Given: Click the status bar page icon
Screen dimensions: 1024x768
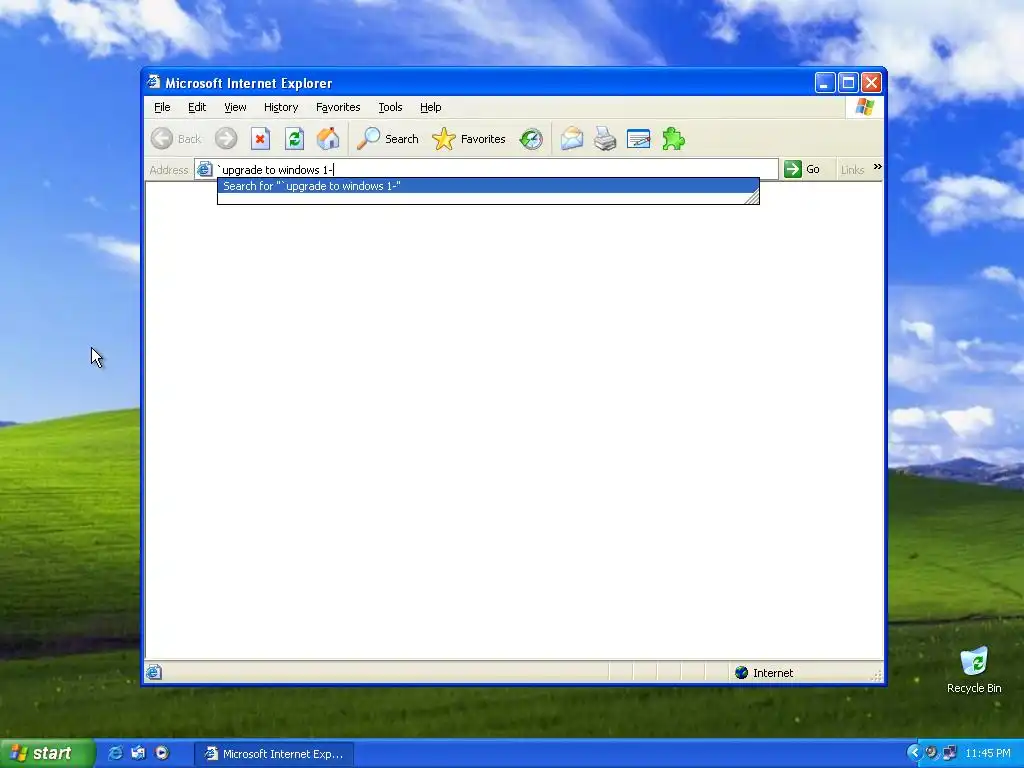Looking at the screenshot, I should [154, 672].
